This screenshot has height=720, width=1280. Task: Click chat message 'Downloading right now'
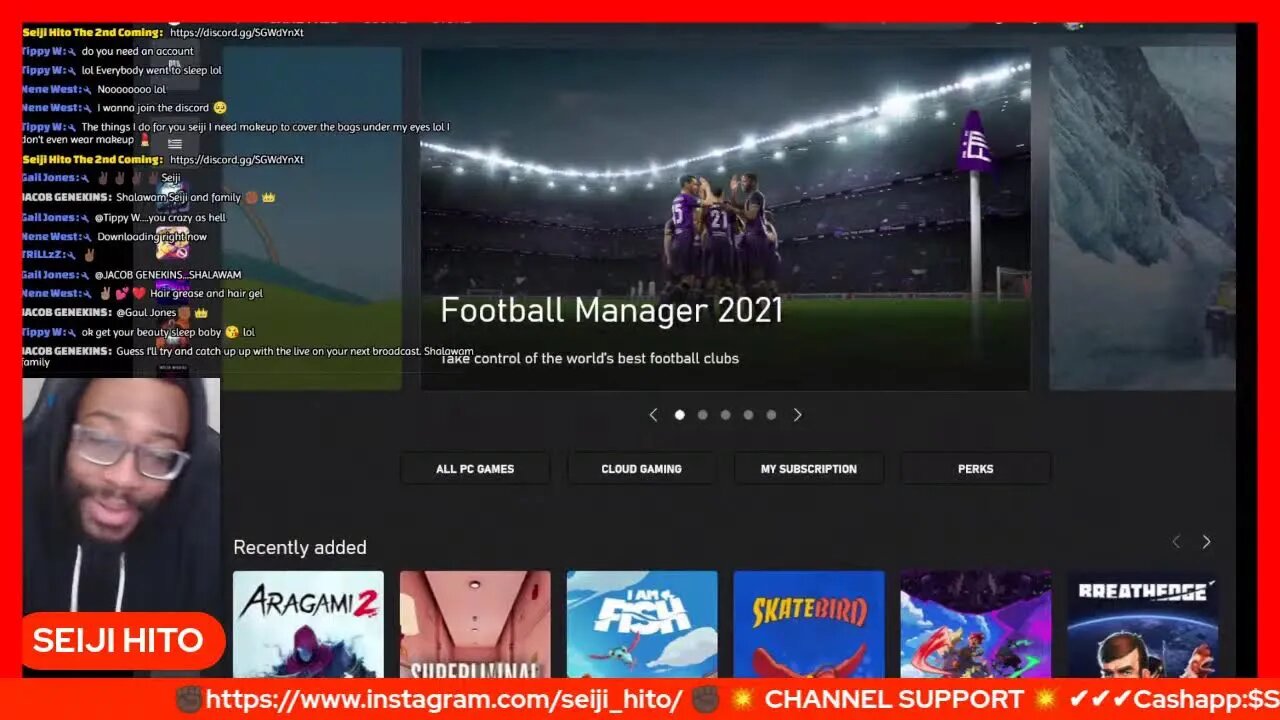[x=152, y=237]
